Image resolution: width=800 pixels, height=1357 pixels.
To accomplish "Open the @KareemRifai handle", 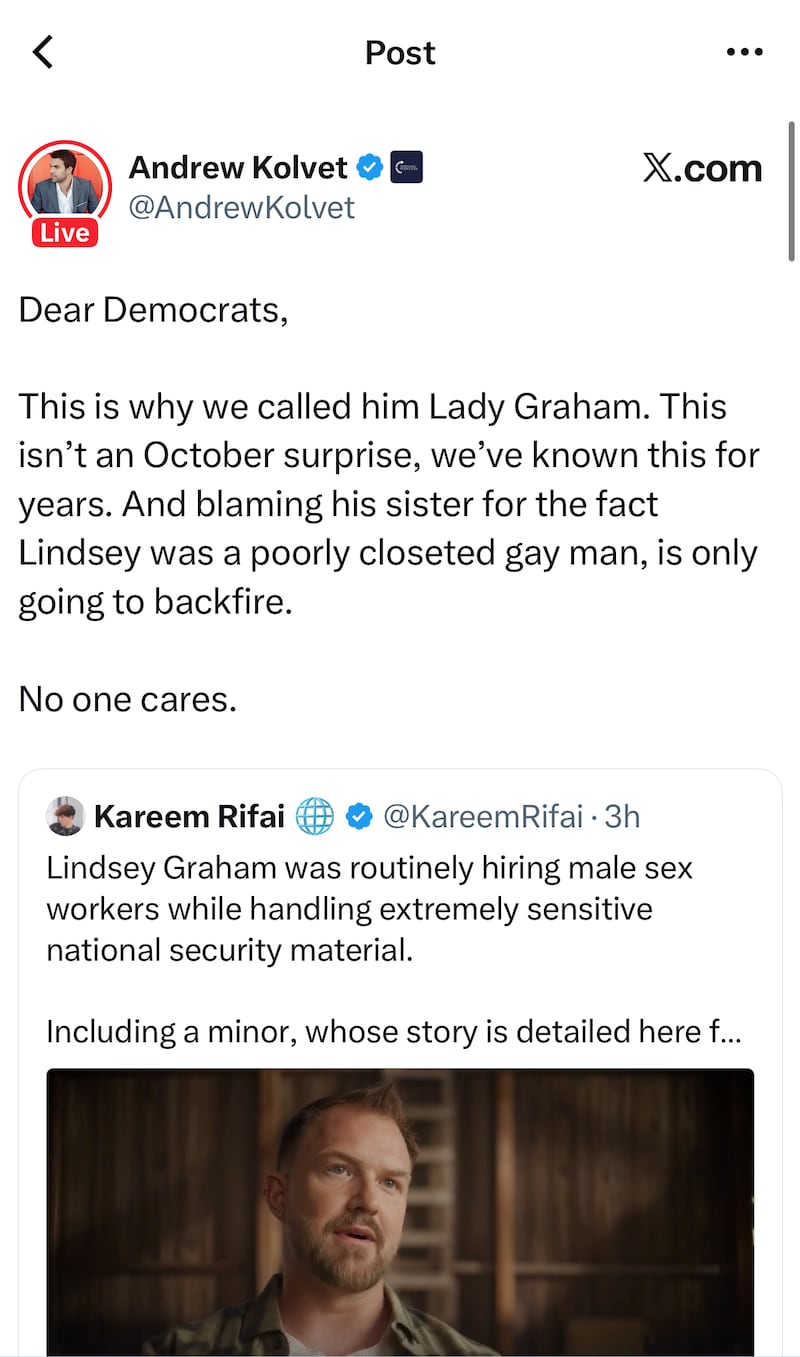I will [482, 816].
